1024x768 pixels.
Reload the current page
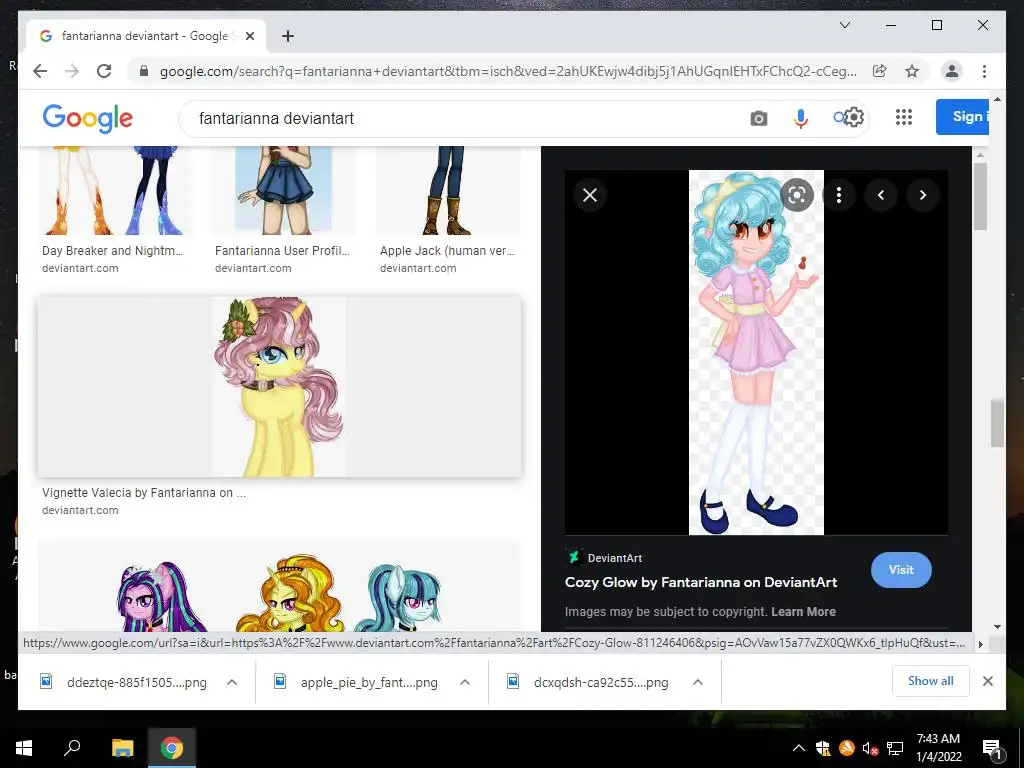coord(104,71)
